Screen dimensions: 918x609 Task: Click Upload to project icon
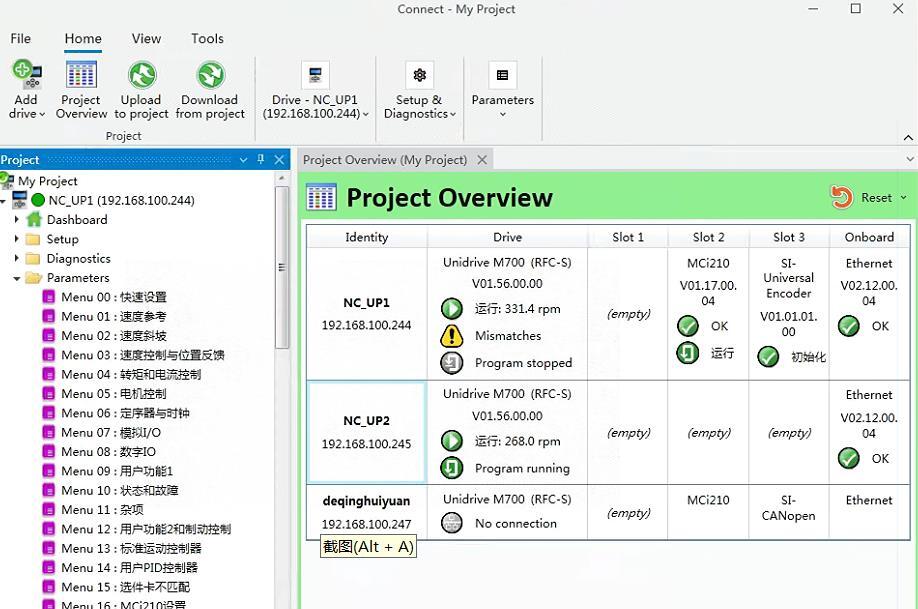141,75
